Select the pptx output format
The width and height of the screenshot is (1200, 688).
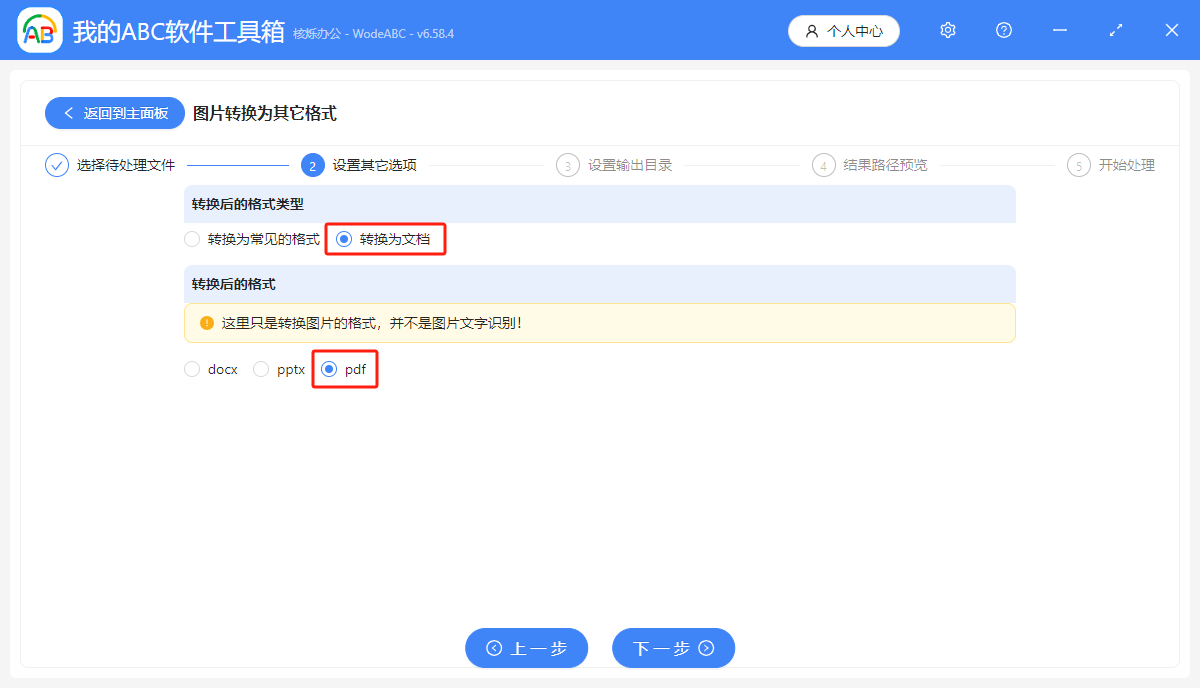click(x=260, y=369)
